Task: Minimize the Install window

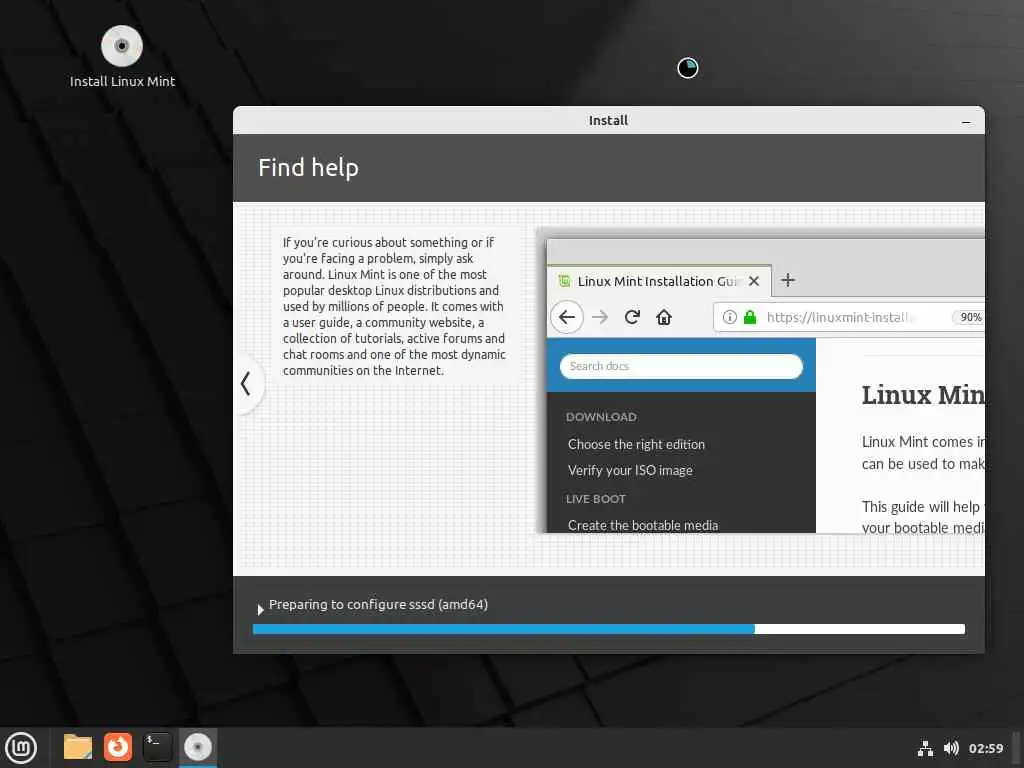Action: click(x=966, y=121)
